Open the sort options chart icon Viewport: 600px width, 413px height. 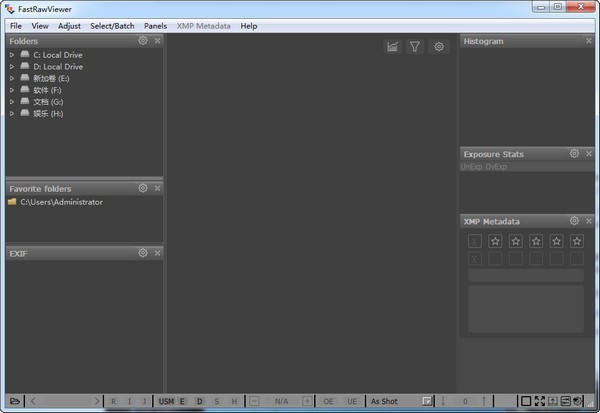pyautogui.click(x=393, y=46)
